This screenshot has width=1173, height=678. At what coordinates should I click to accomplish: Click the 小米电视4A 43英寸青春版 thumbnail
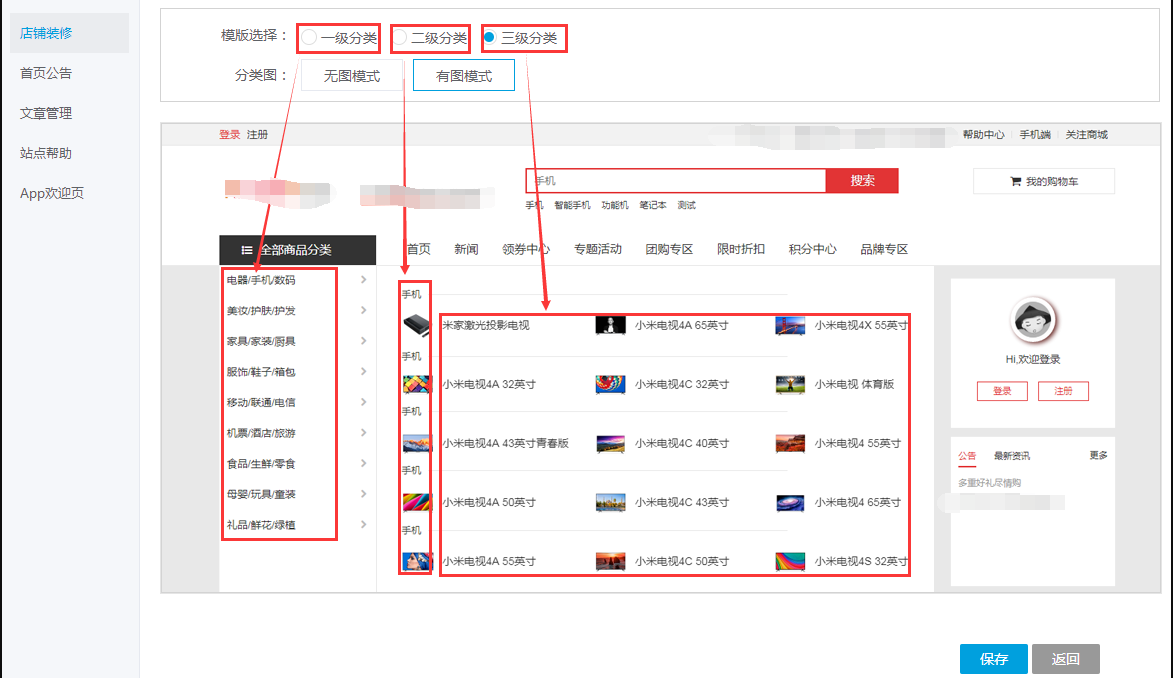pos(417,444)
